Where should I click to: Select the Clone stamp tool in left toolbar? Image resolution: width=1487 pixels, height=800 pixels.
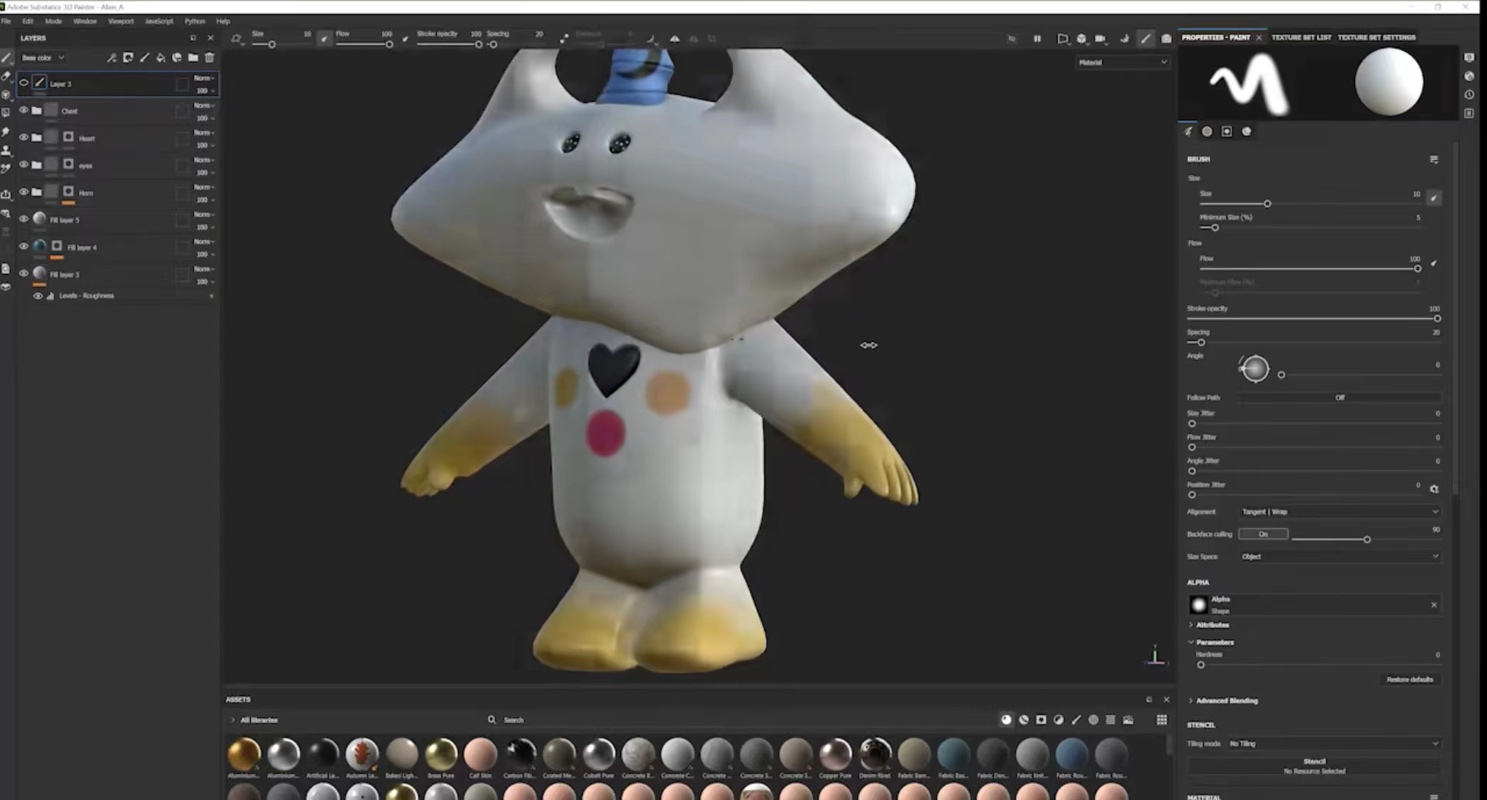coord(6,150)
